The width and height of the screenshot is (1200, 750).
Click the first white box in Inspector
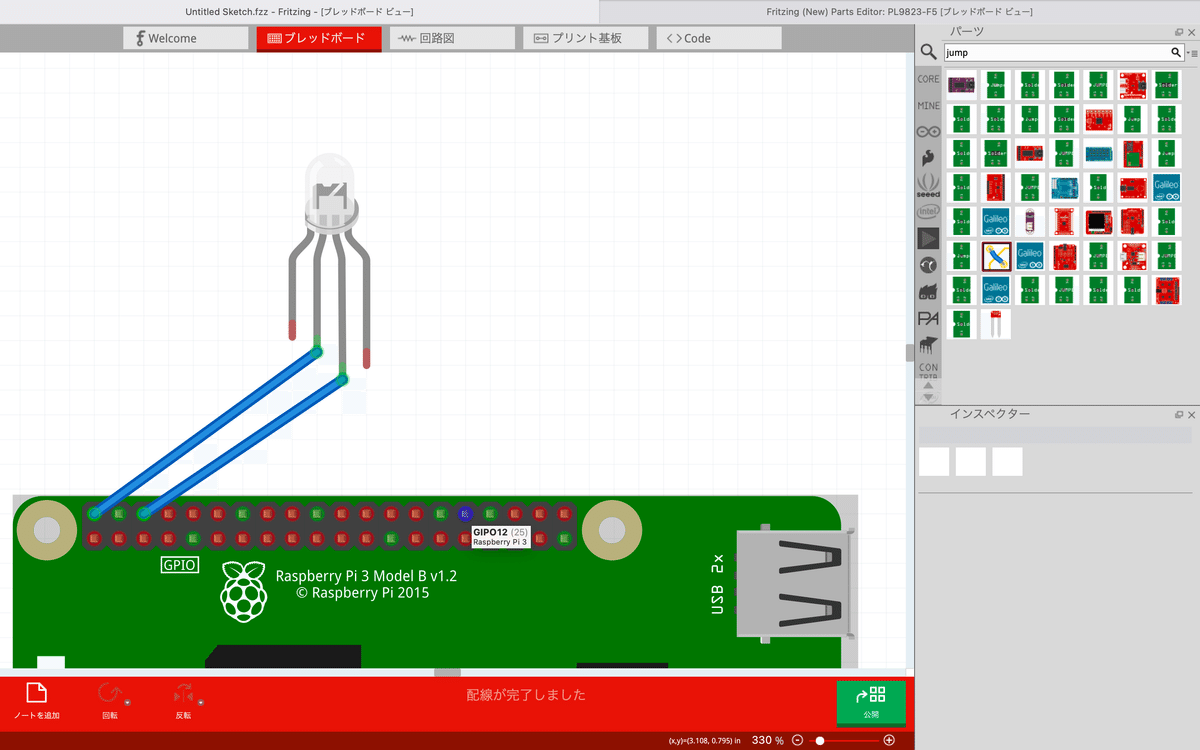[934, 461]
